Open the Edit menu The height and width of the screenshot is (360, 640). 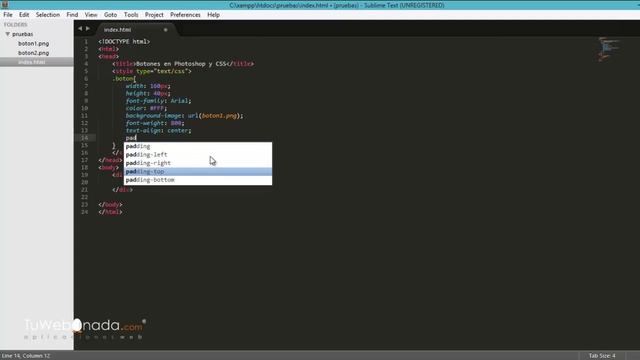tap(24, 15)
